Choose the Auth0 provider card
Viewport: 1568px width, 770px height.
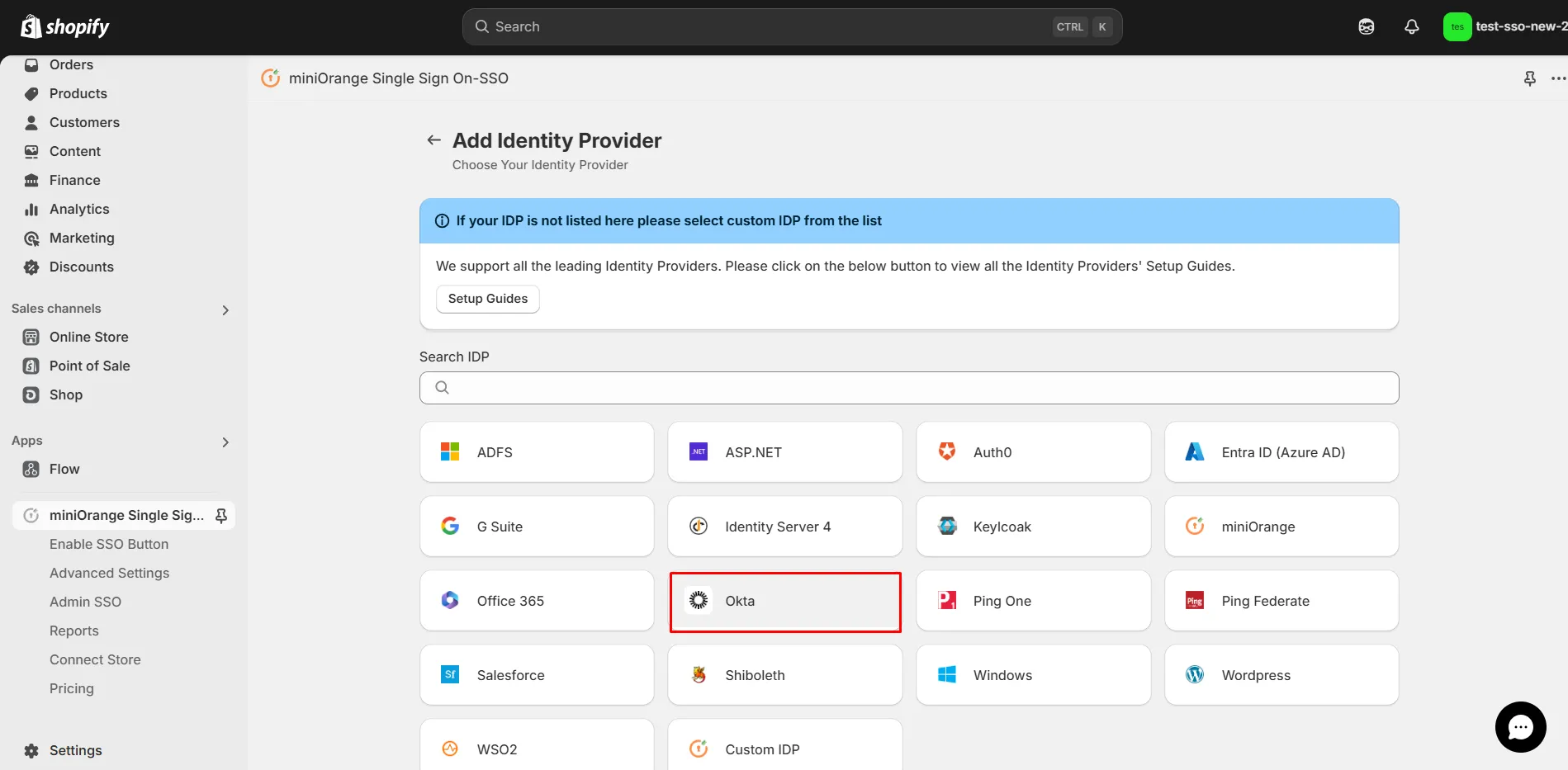point(1034,452)
